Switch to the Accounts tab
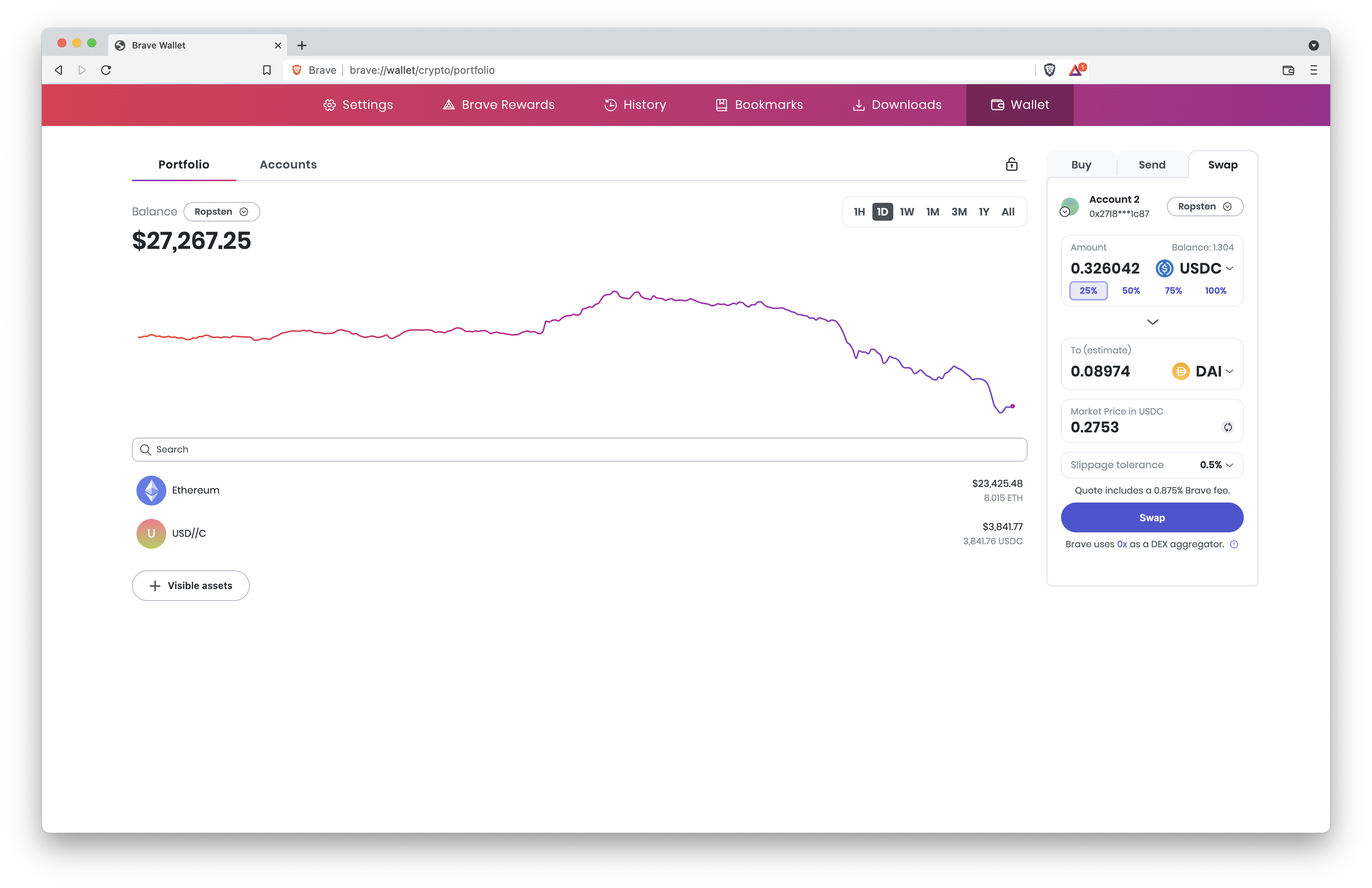This screenshot has width=1372, height=888. pos(288,164)
